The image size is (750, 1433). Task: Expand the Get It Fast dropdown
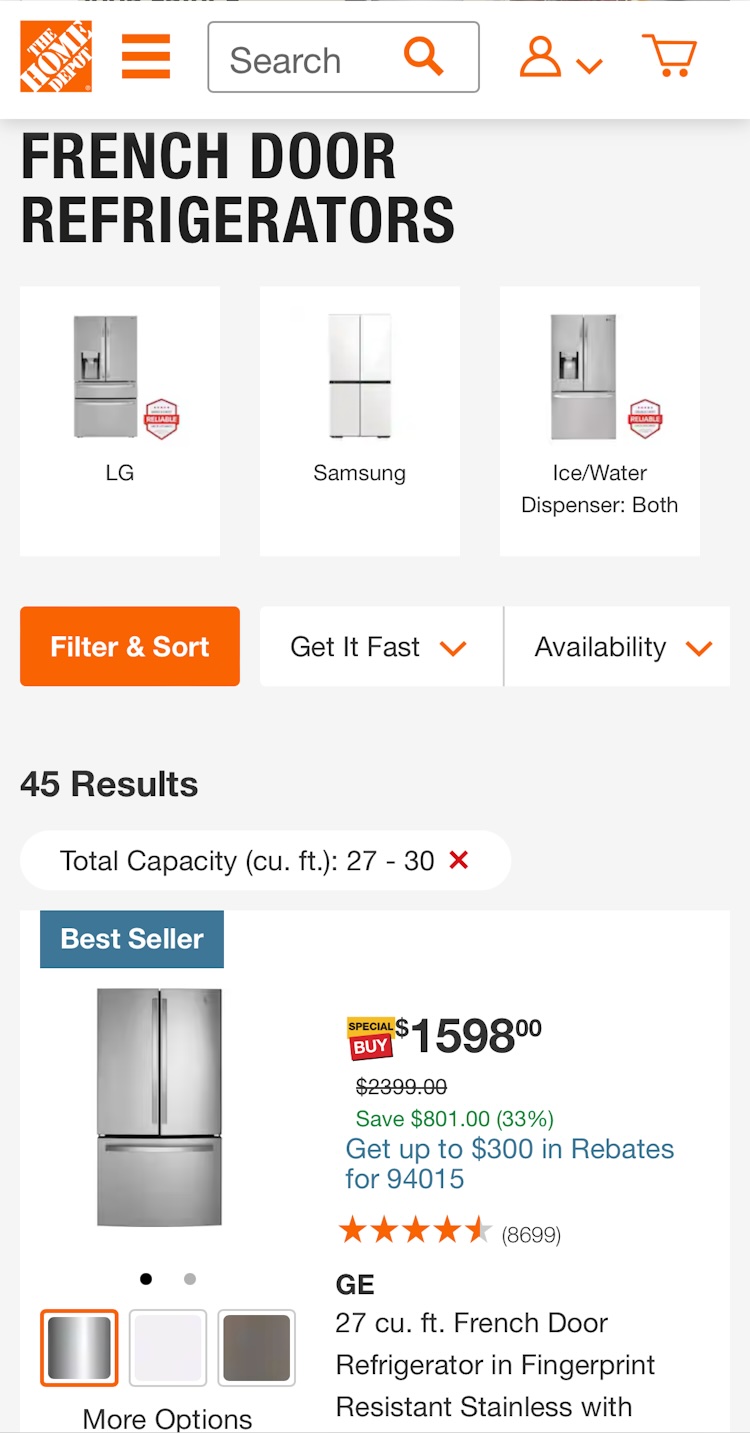click(x=380, y=647)
